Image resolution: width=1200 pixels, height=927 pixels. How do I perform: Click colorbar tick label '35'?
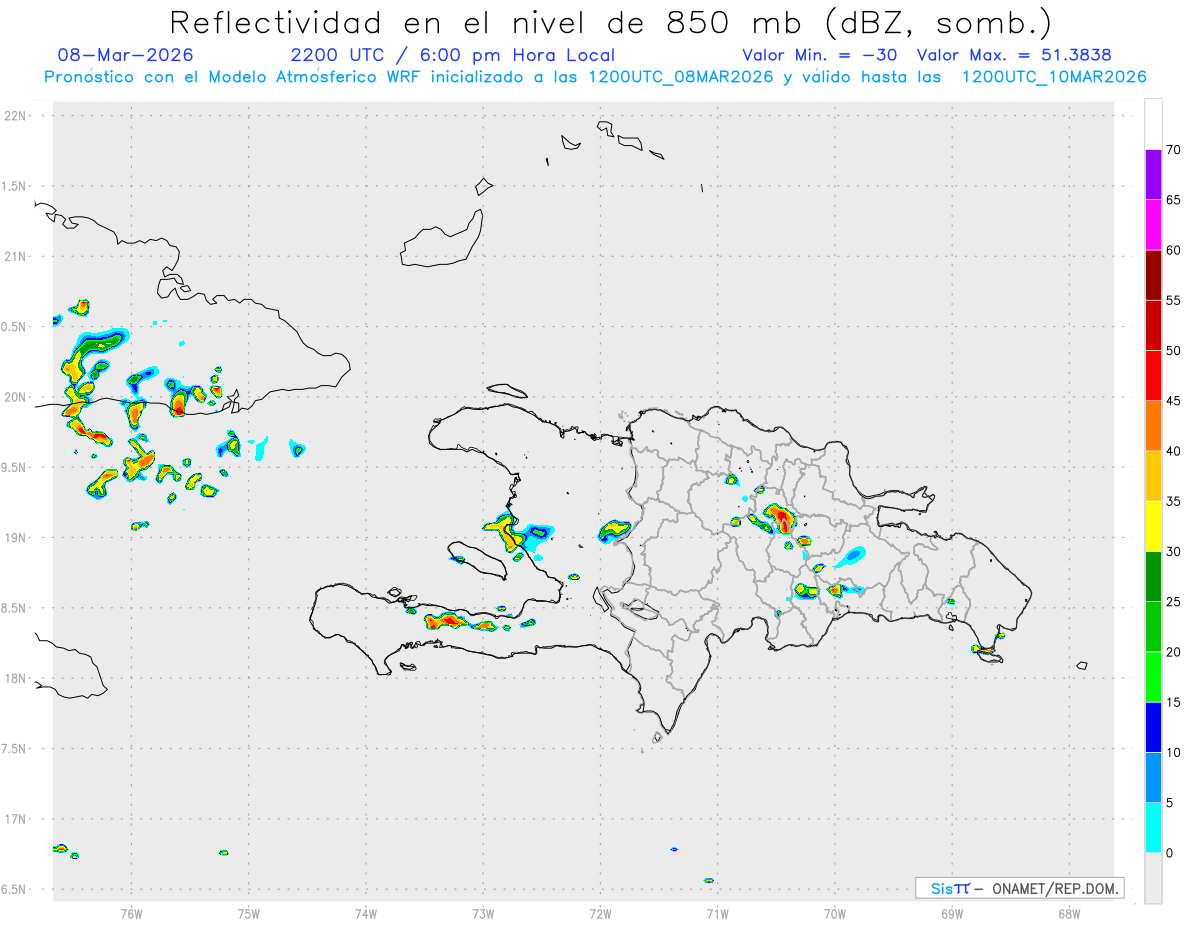pyautogui.click(x=1173, y=501)
